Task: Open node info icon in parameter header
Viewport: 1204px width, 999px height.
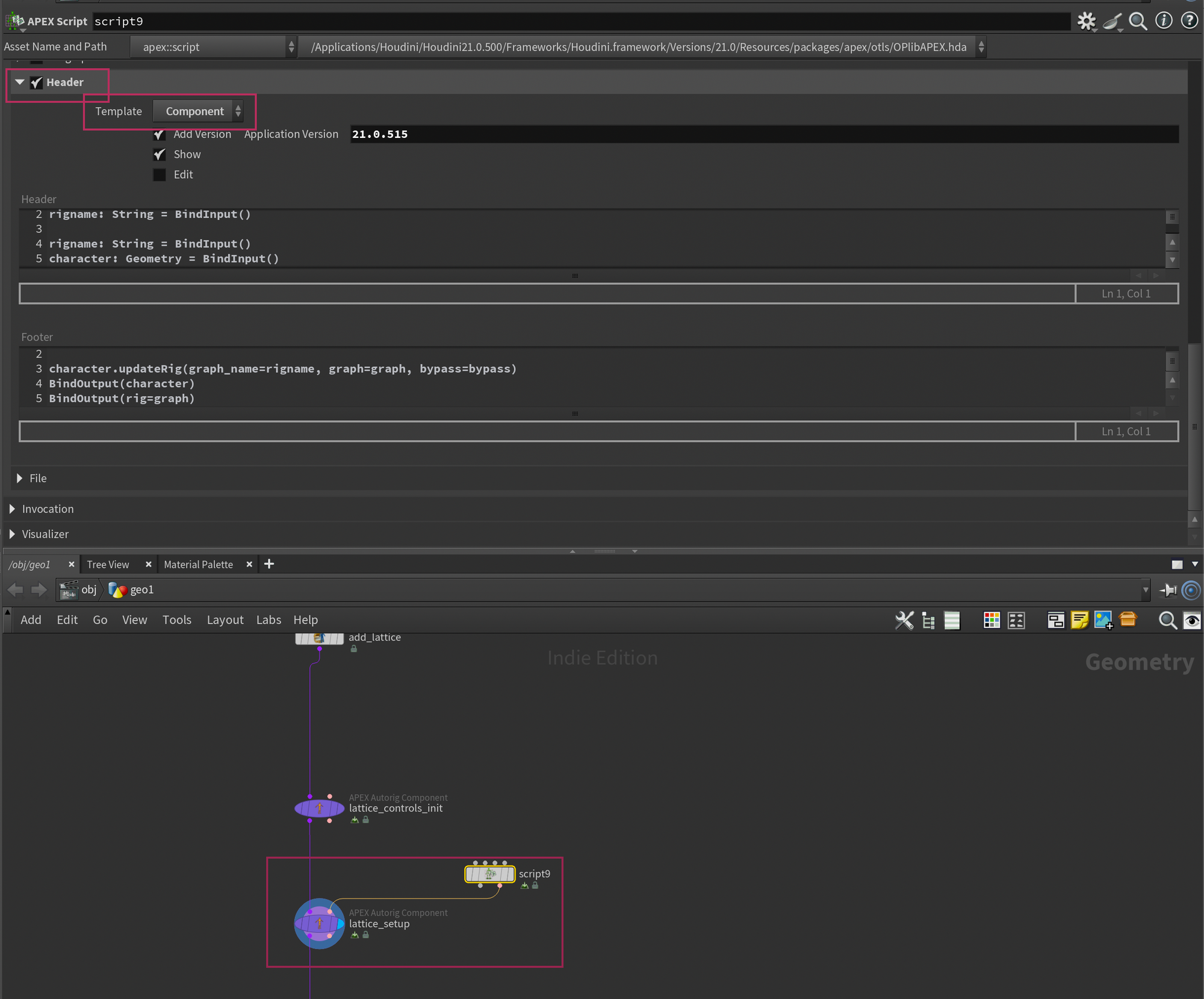Action: [1164, 21]
